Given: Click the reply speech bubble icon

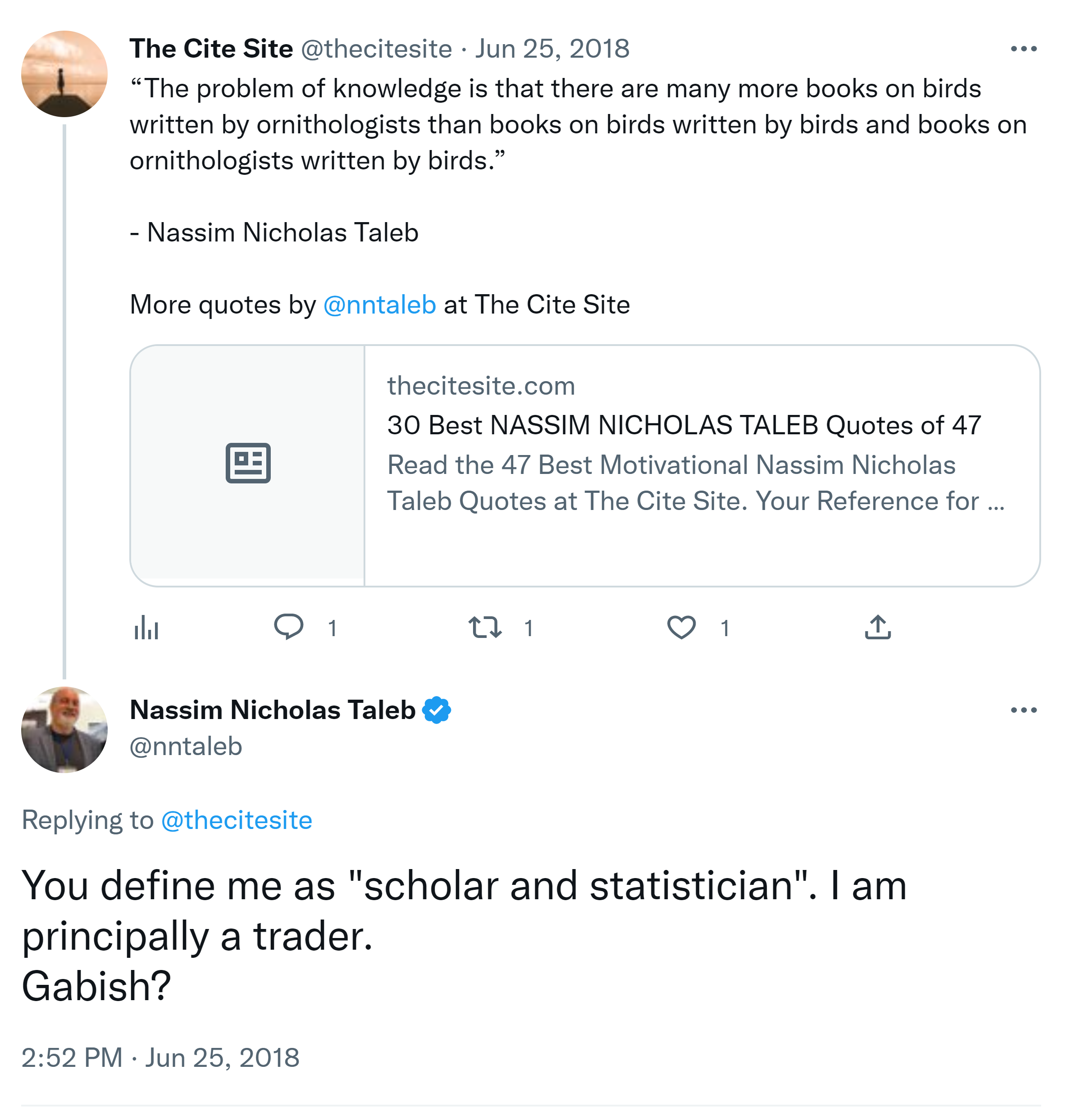Looking at the screenshot, I should click(x=288, y=627).
